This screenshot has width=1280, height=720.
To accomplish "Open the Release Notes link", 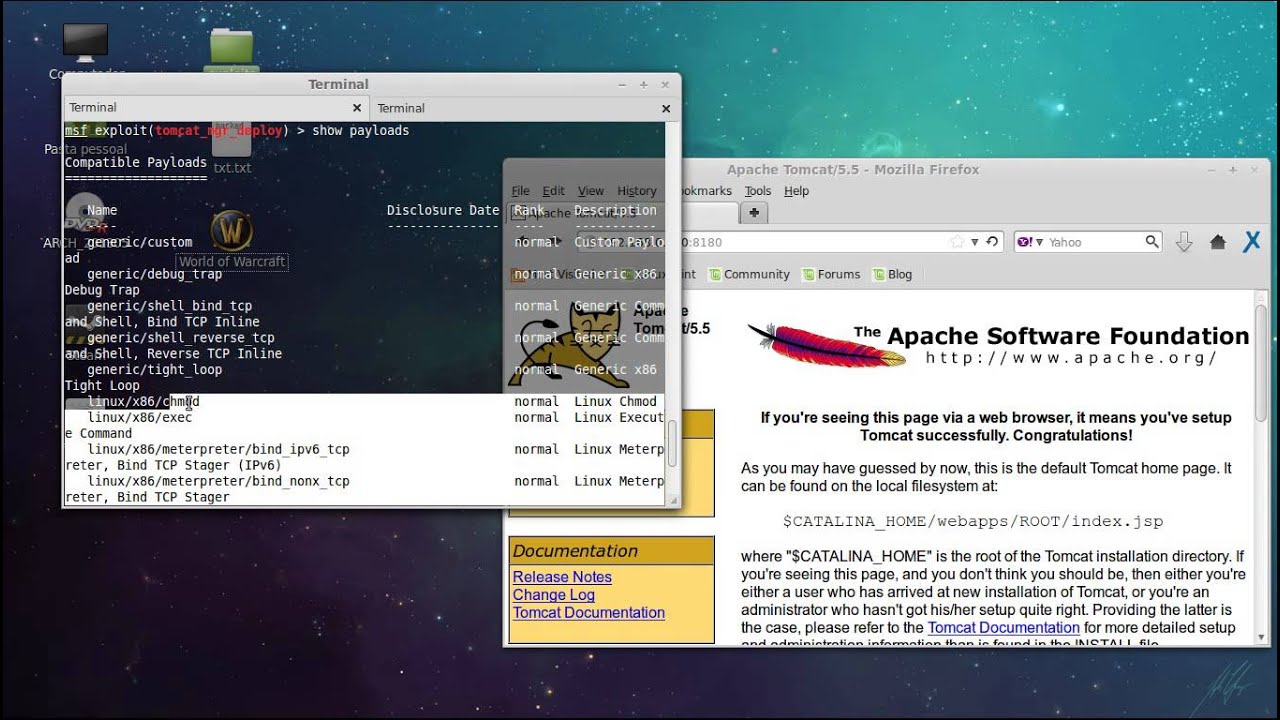I will [x=562, y=577].
